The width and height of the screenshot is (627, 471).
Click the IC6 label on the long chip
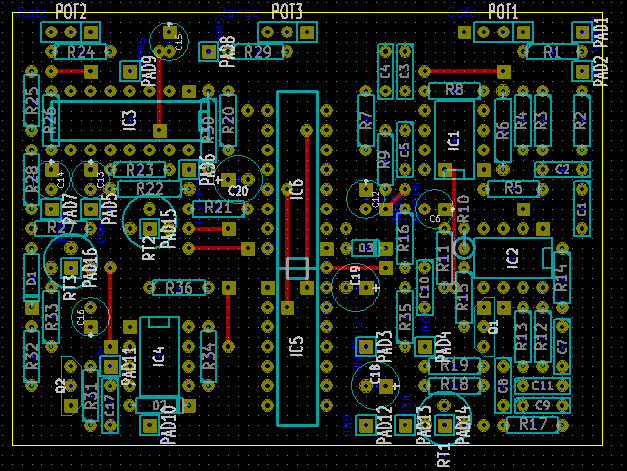point(297,190)
